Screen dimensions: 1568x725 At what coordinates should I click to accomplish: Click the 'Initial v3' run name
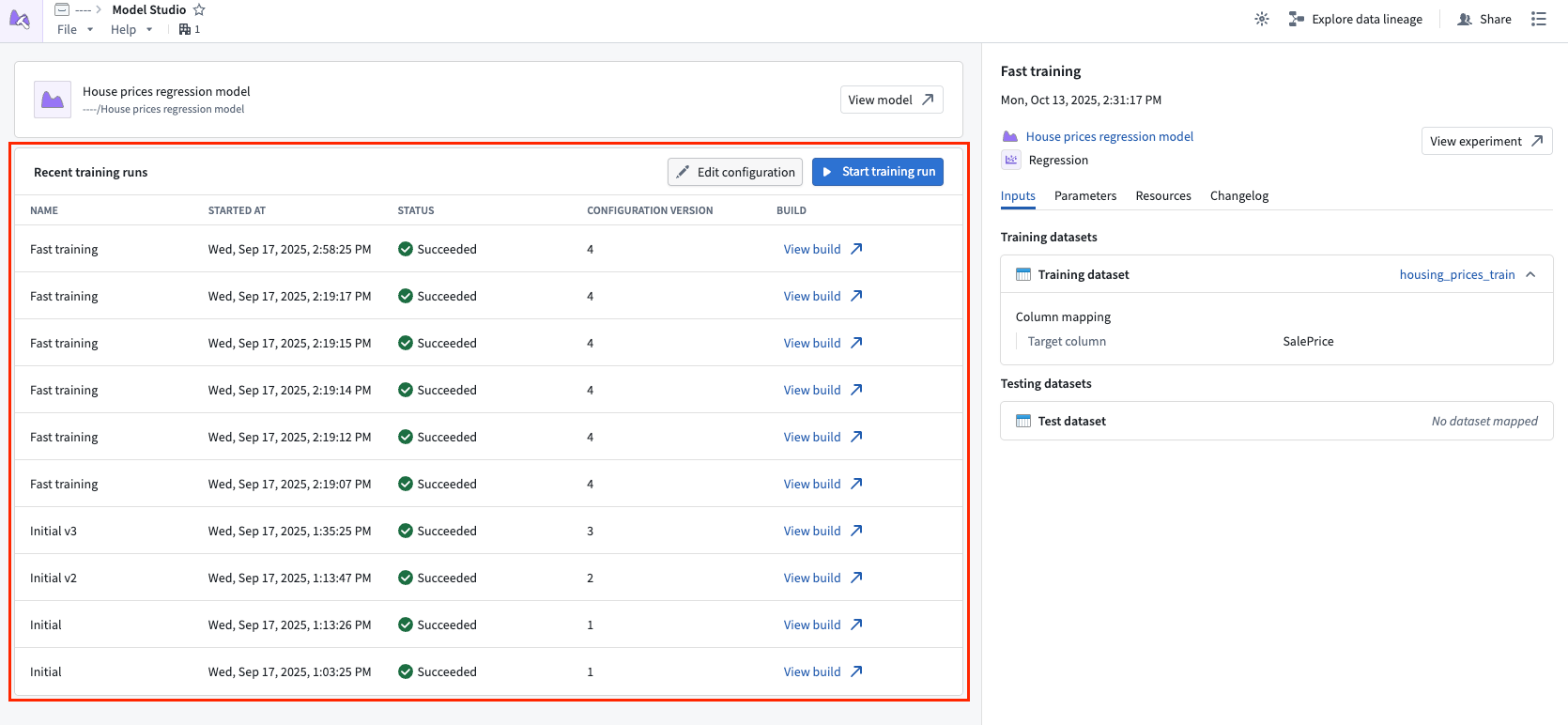[54, 531]
